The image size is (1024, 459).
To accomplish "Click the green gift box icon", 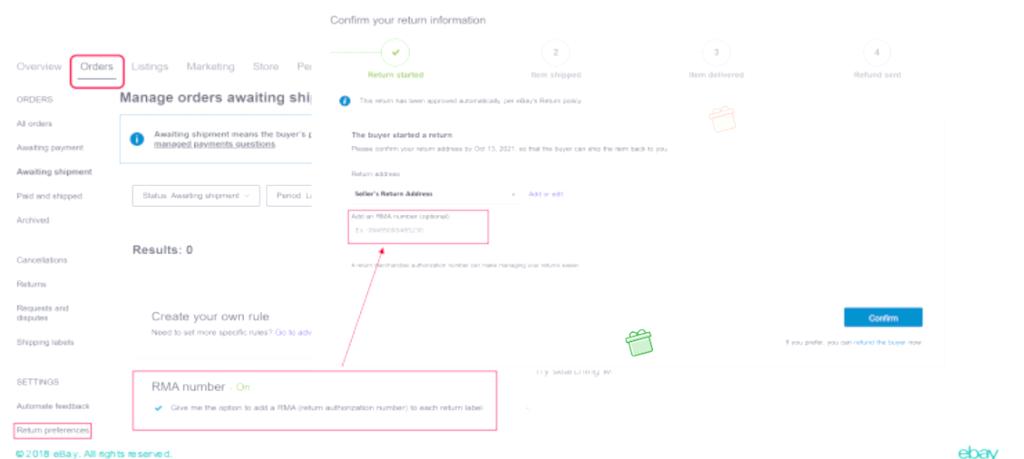I will click(x=639, y=343).
